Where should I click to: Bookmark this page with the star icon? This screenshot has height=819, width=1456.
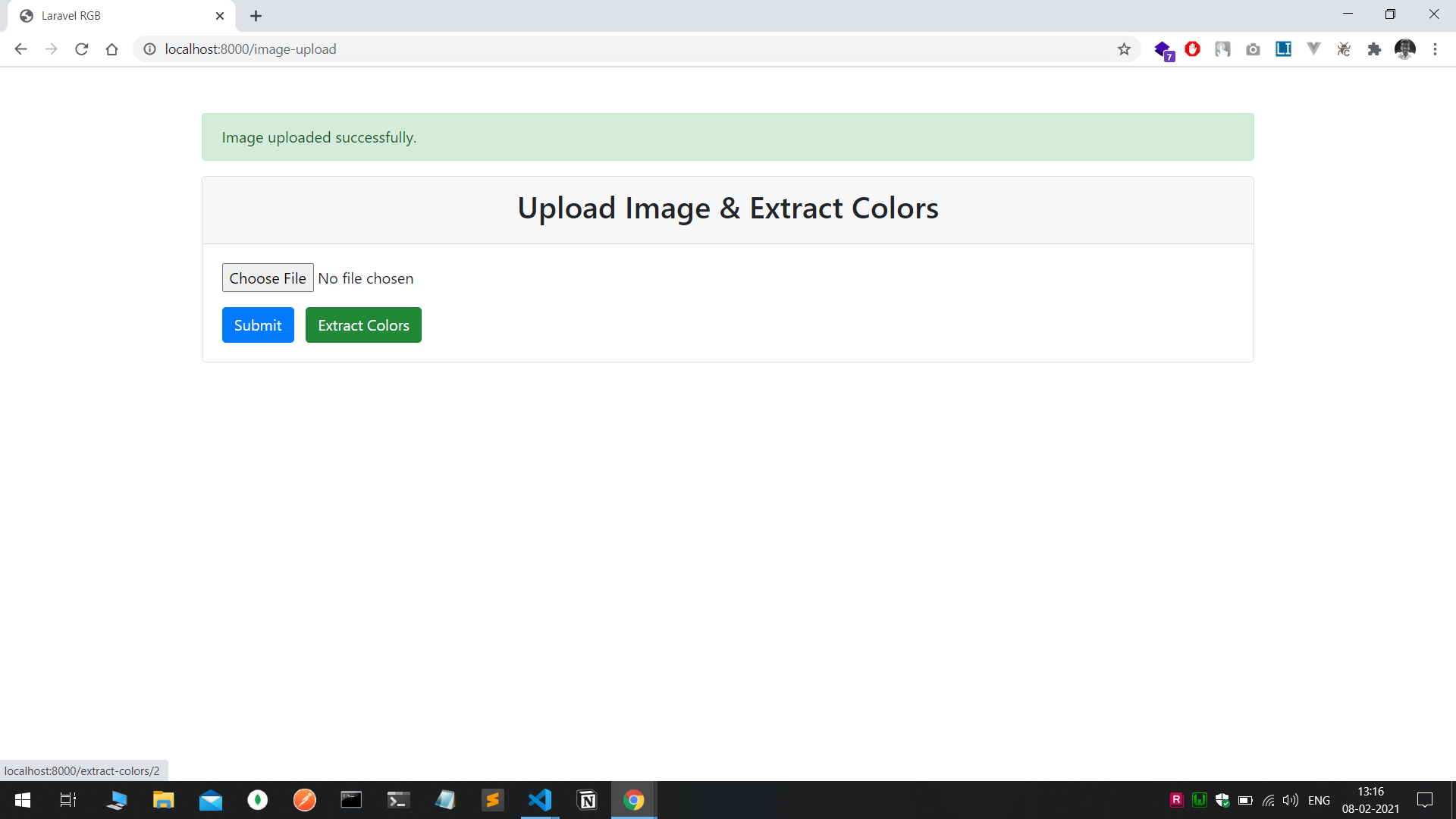pyautogui.click(x=1124, y=49)
